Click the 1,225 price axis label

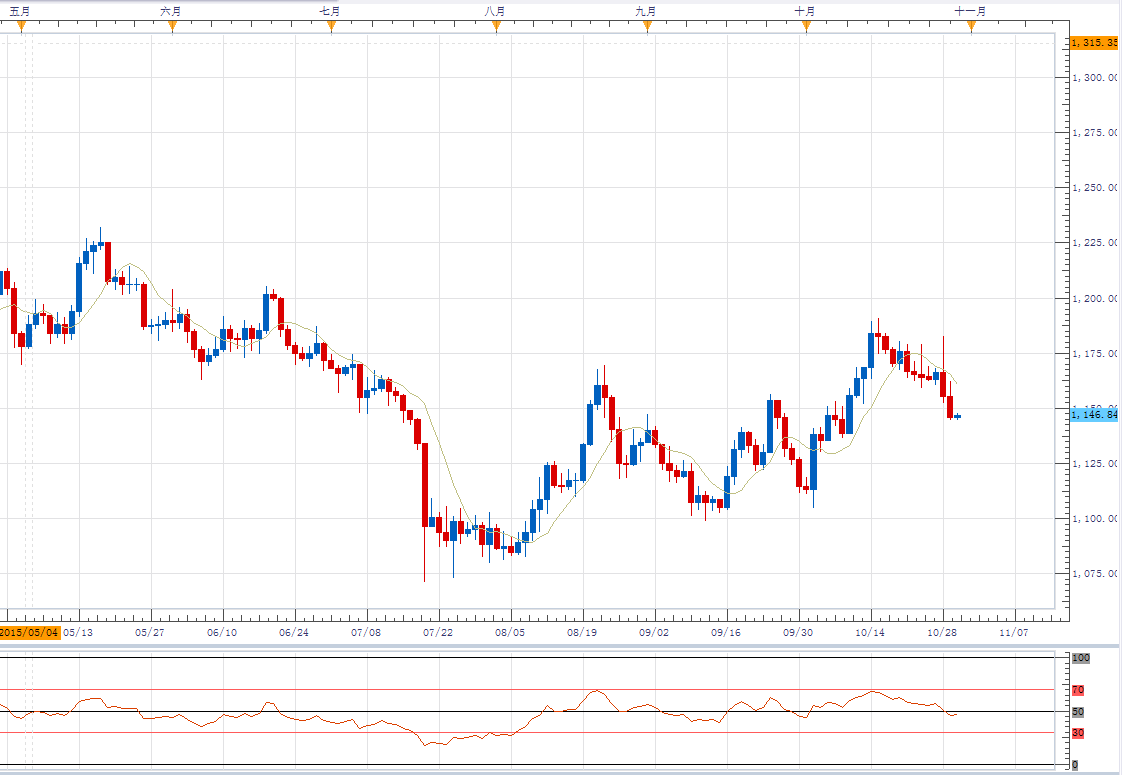click(1096, 243)
